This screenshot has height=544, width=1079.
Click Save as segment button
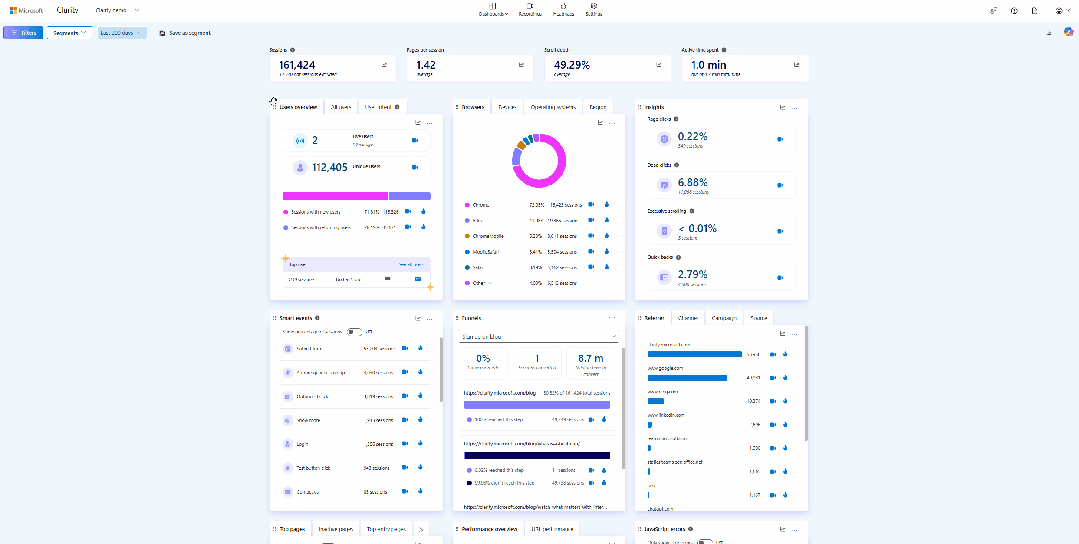[185, 33]
